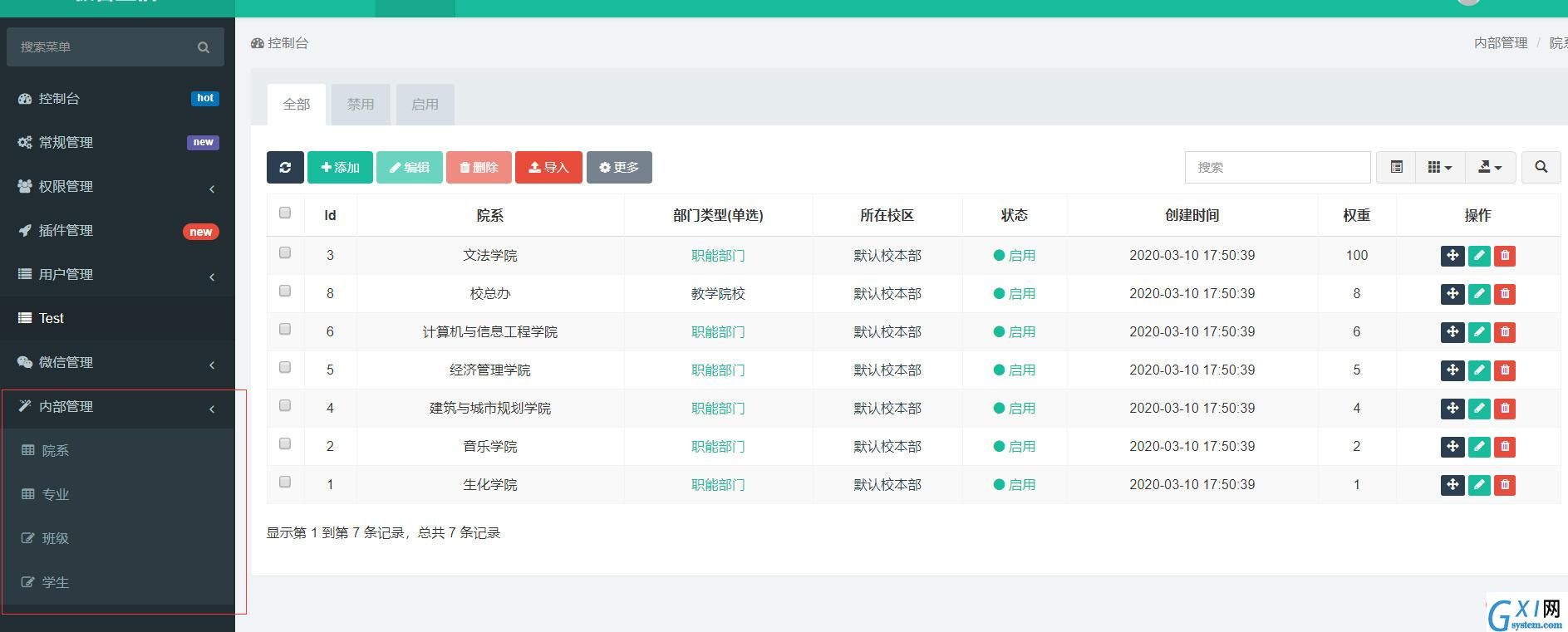
Task: Edit the 计算机与信息工程学院 row
Action: 1479,332
